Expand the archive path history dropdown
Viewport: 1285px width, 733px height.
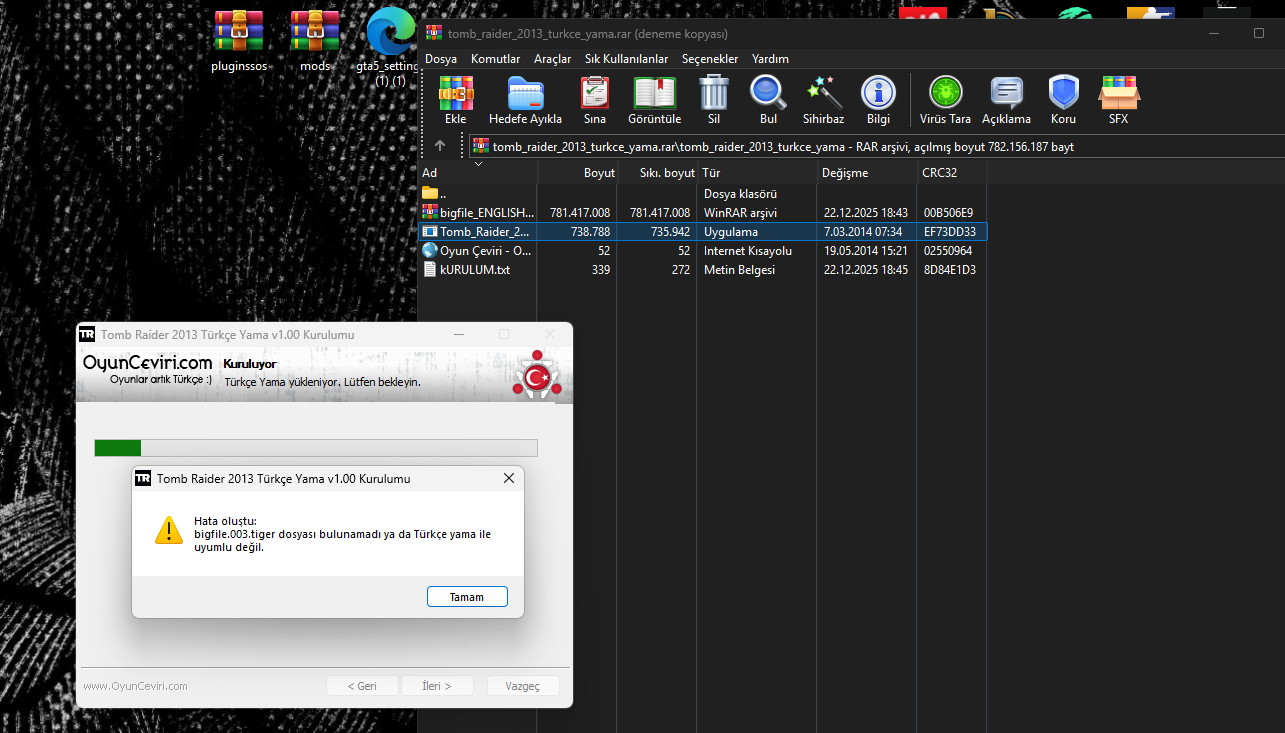478,163
